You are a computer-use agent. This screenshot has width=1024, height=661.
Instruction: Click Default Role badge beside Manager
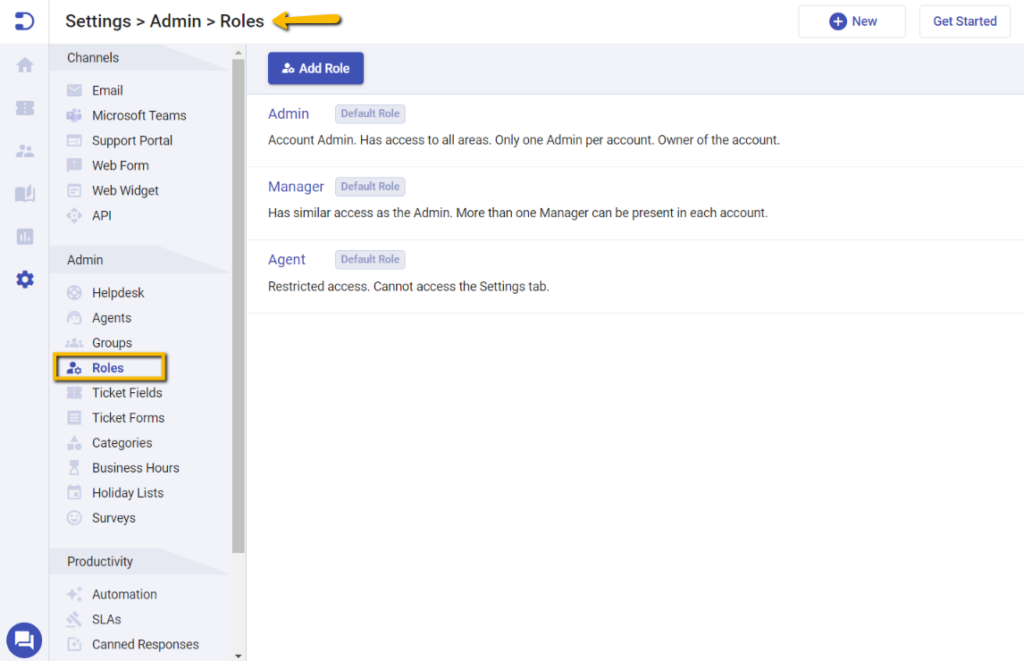[370, 186]
